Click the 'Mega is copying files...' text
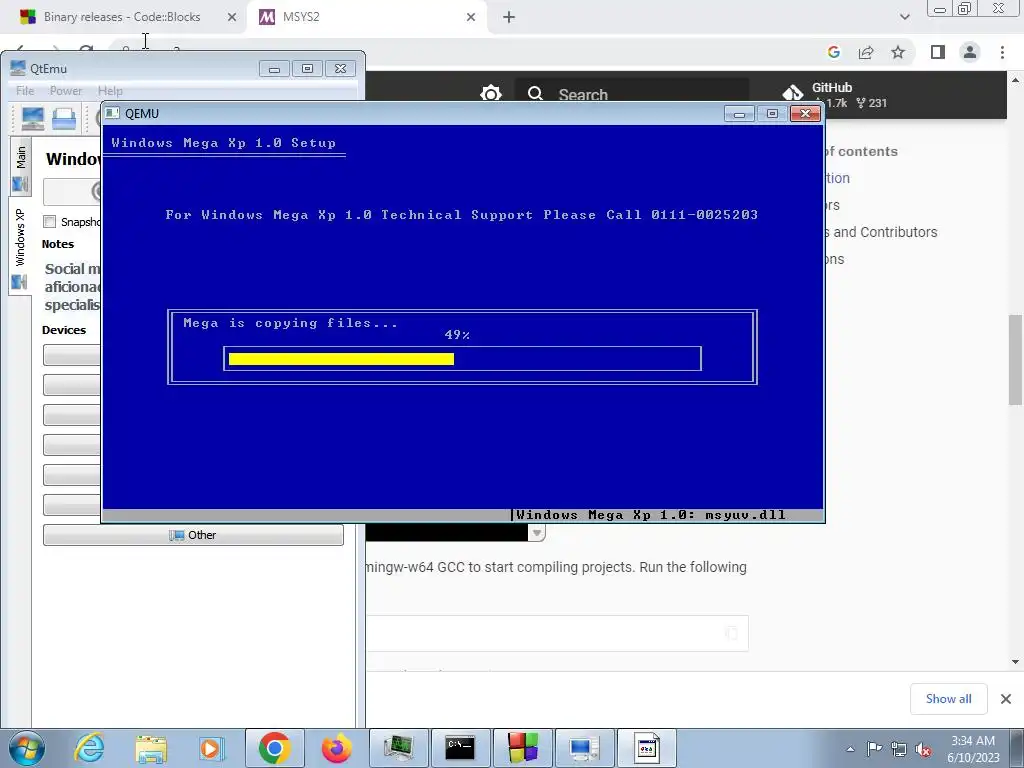Viewport: 1024px width, 768px height. pos(291,323)
